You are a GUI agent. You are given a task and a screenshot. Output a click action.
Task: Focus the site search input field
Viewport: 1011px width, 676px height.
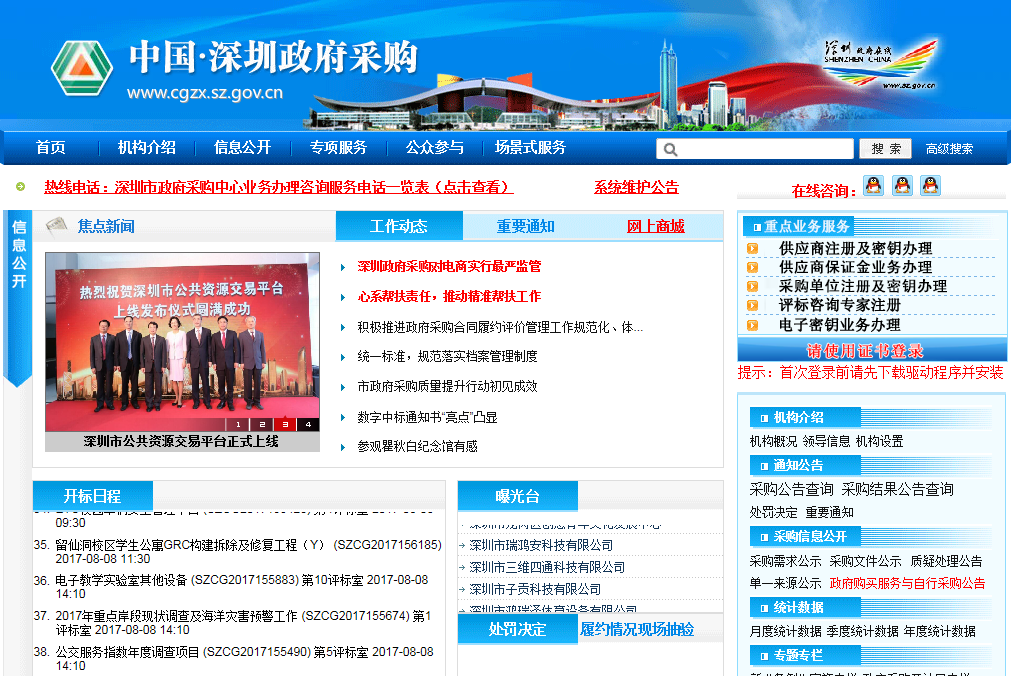click(x=755, y=149)
